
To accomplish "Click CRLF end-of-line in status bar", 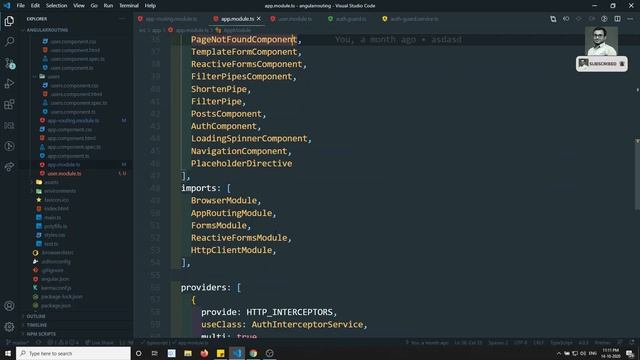I will click(x=538, y=342).
